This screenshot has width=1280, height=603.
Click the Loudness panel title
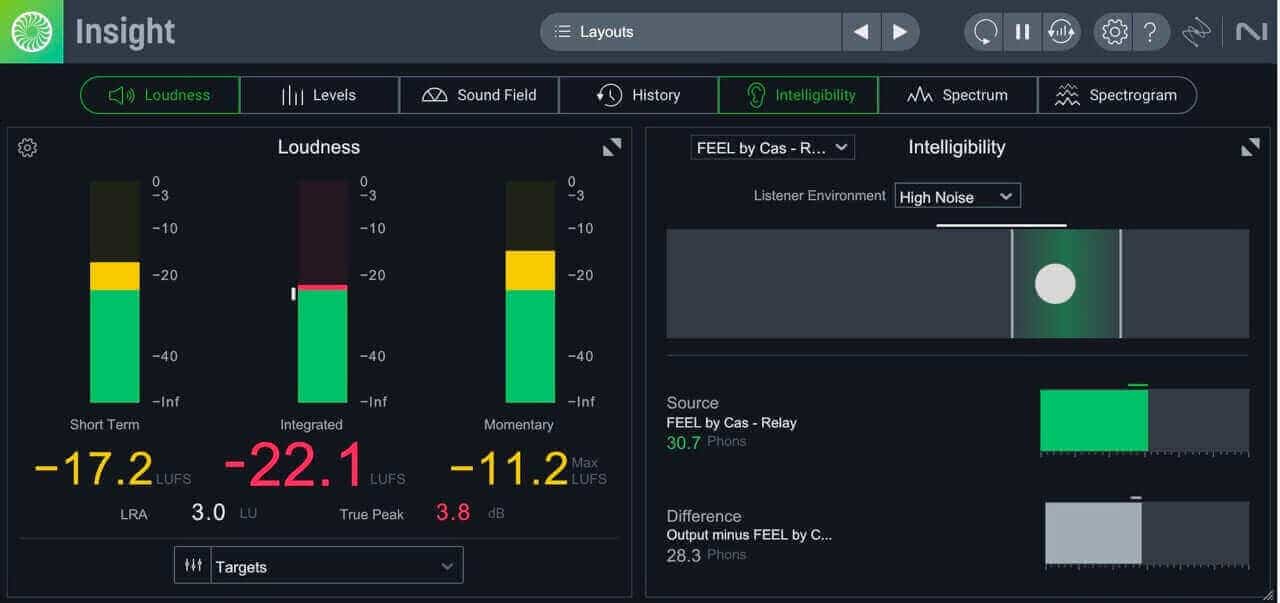tap(319, 147)
